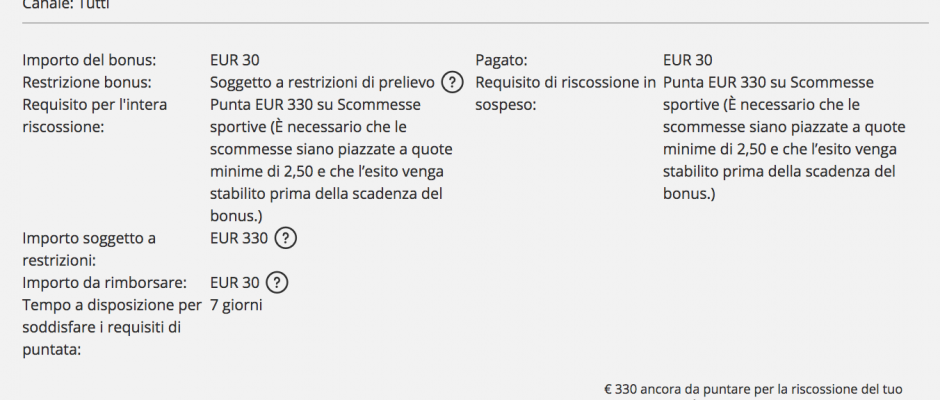This screenshot has height=400, width=940.
Task: Select EUR 30 value beside 'Importo del bonus'
Action: [x=234, y=61]
